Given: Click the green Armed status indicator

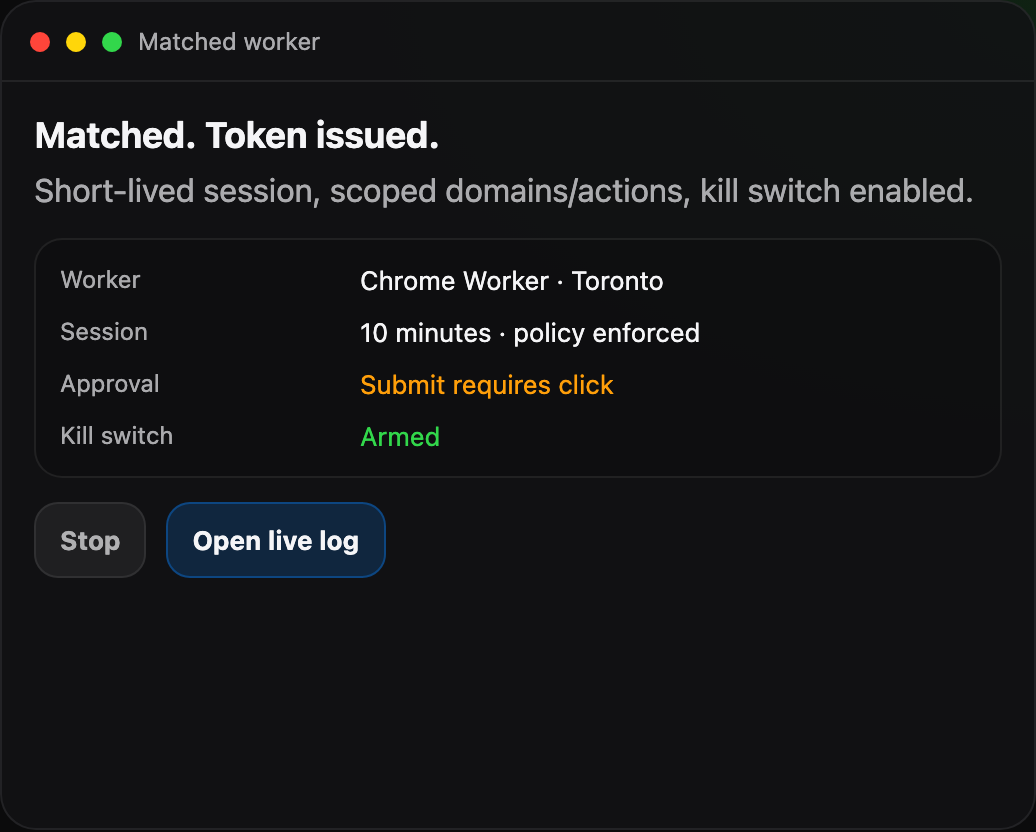Looking at the screenshot, I should tap(400, 437).
